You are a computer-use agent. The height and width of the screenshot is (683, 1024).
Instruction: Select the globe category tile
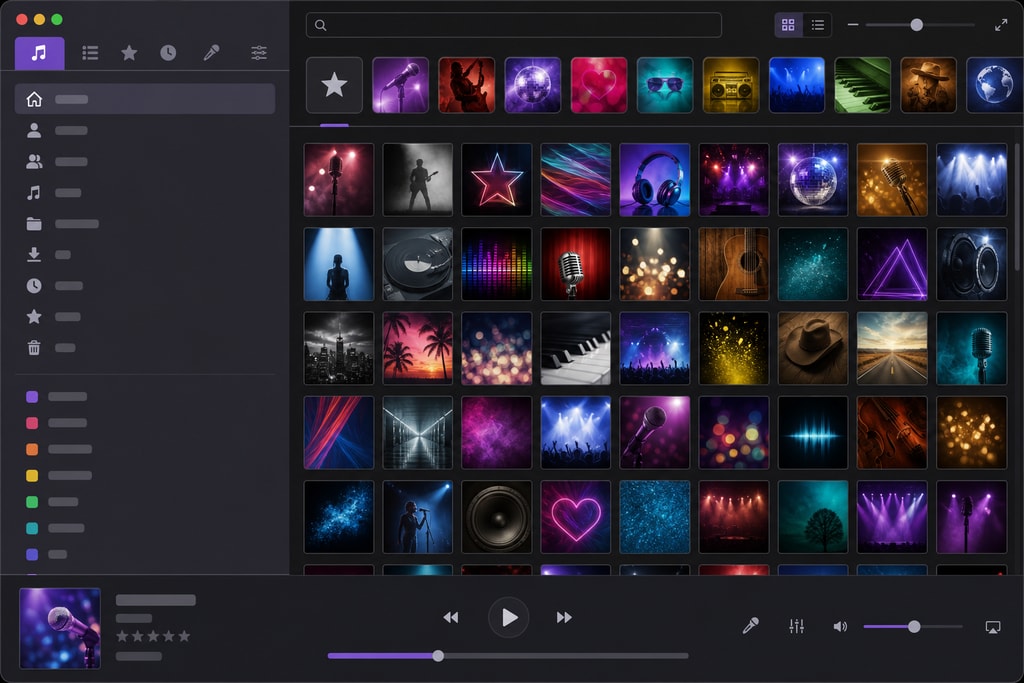(x=995, y=85)
